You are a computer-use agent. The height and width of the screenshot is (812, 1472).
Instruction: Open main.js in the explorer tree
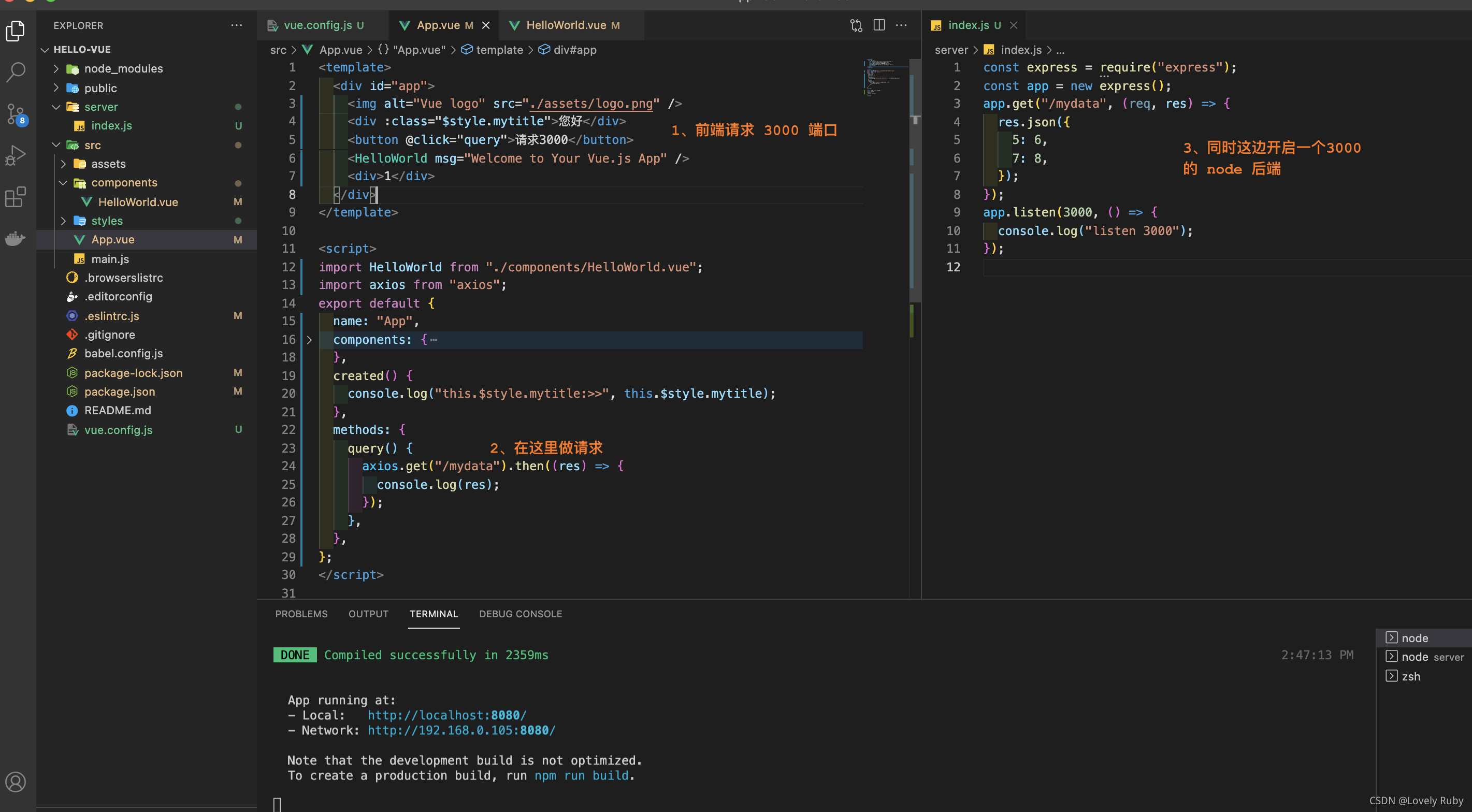click(110, 259)
